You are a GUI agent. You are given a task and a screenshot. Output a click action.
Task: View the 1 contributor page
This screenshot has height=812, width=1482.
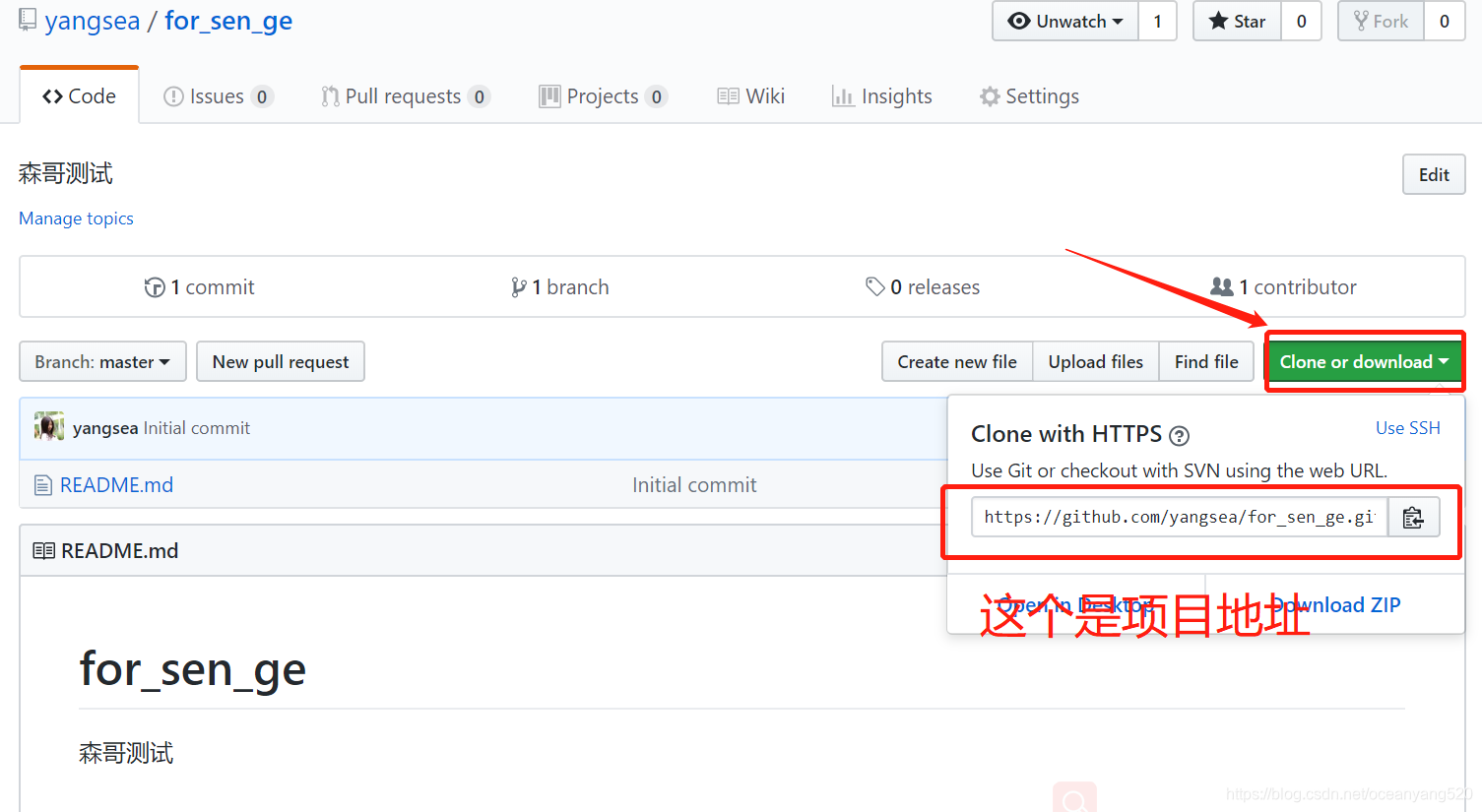click(x=1283, y=287)
